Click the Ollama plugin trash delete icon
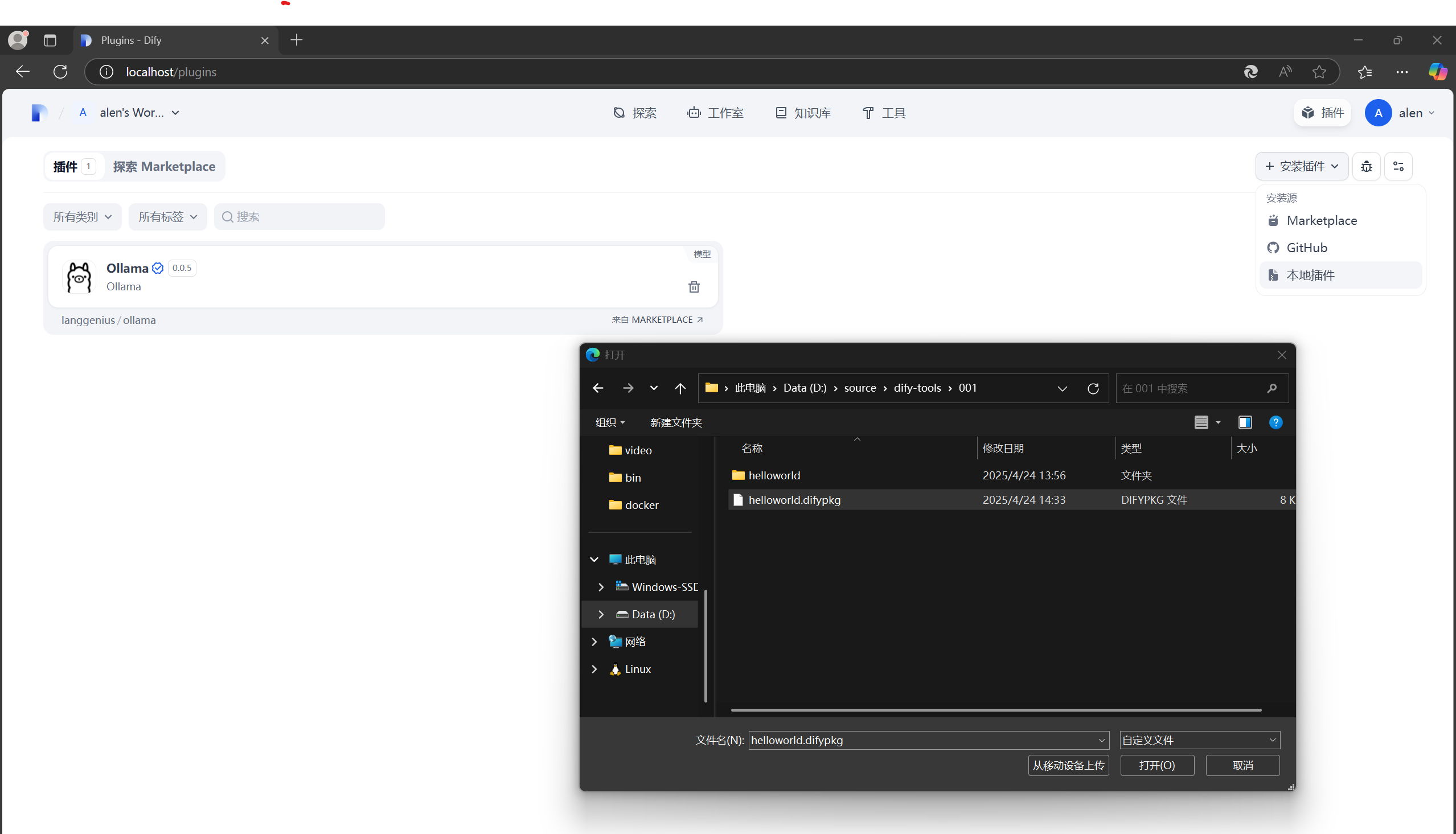1456x834 pixels. coord(694,287)
